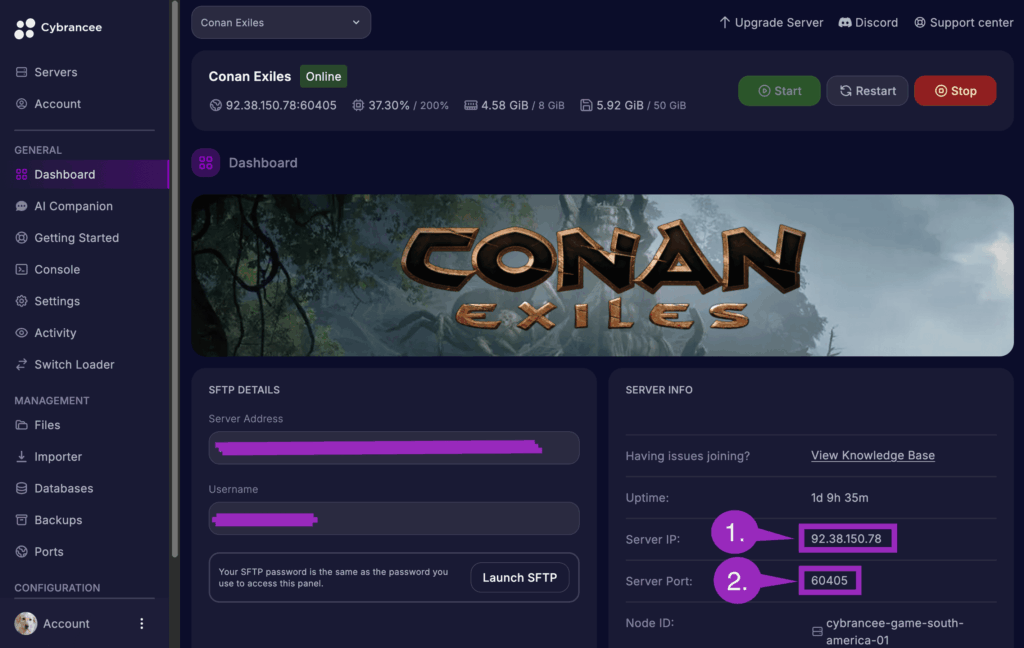Viewport: 1024px width, 648px height.
Task: Click the SFTP Username field
Action: click(394, 519)
